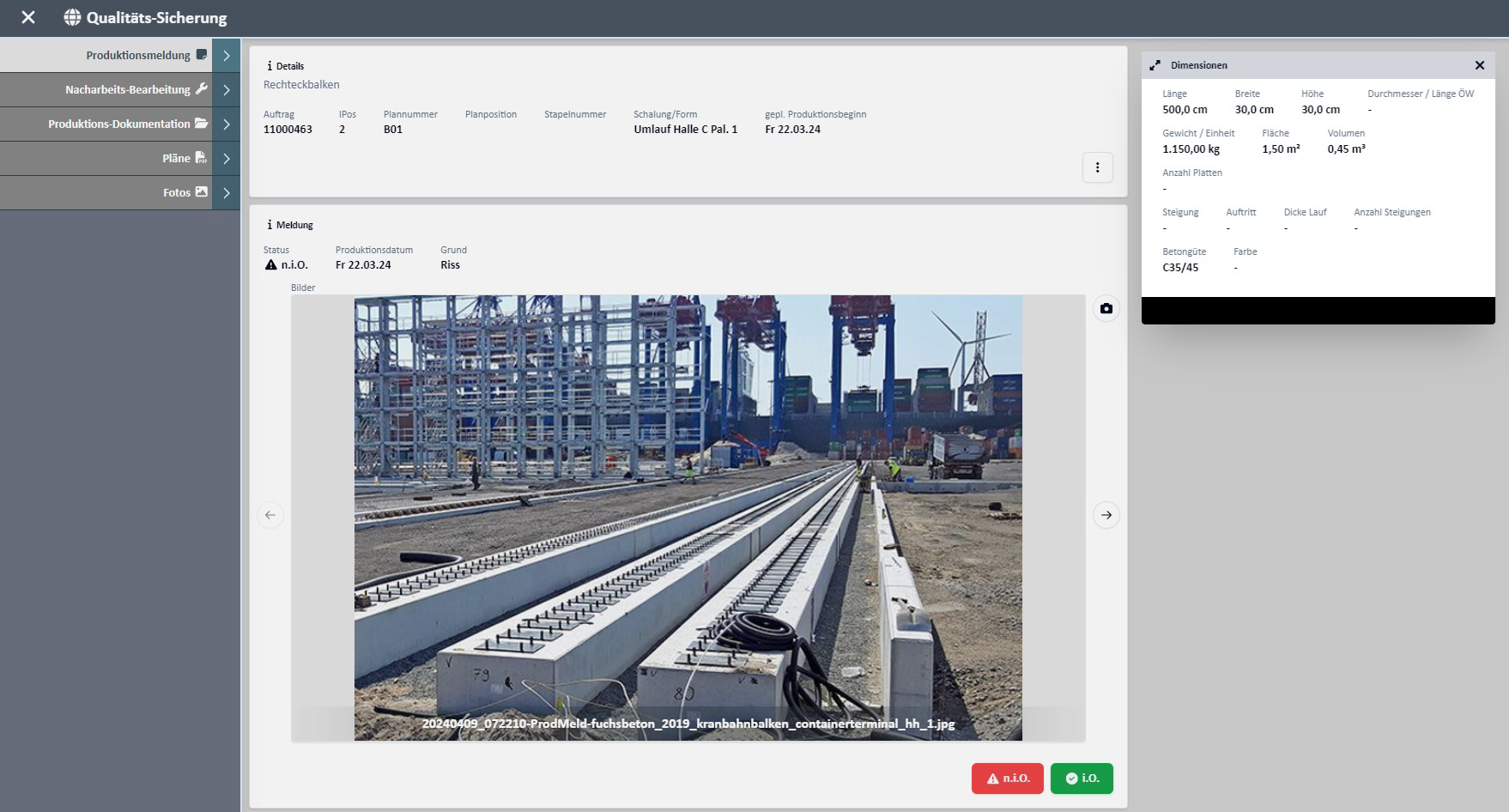Click the Produktionsdatum value in Meldung
This screenshot has height=812, width=1509.
(363, 265)
